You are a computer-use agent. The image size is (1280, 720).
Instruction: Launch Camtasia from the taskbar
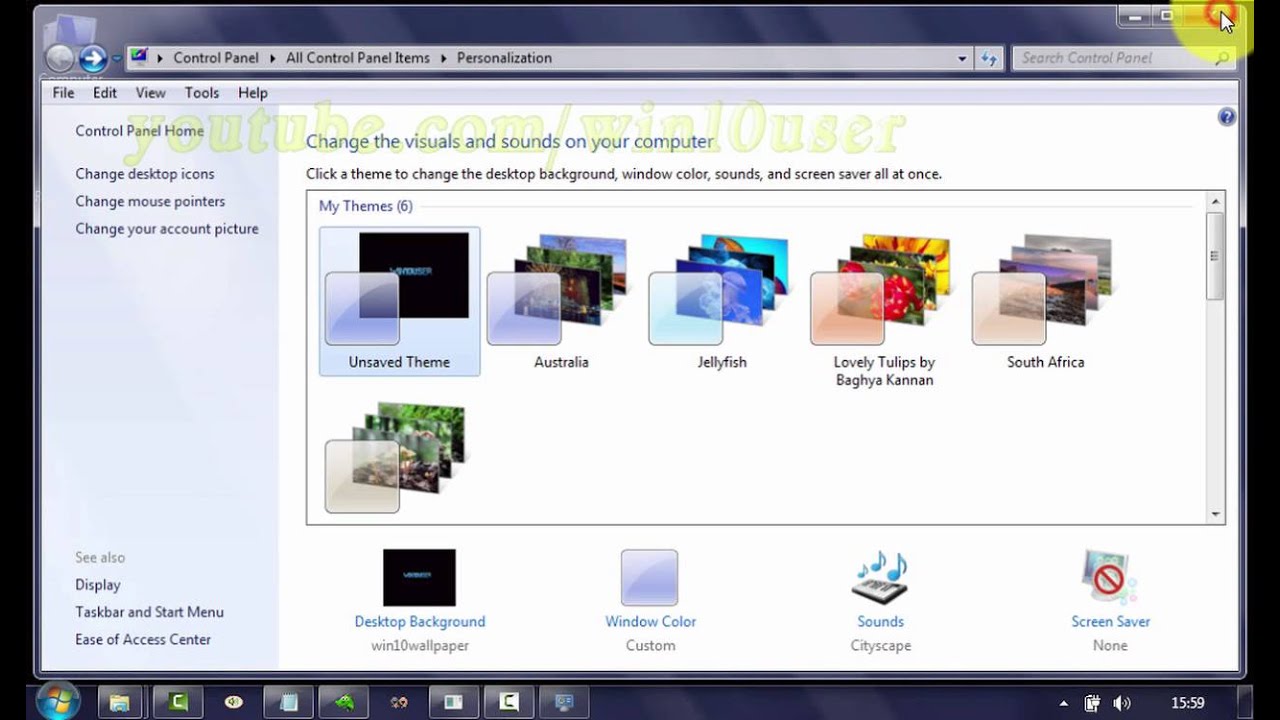pos(177,702)
